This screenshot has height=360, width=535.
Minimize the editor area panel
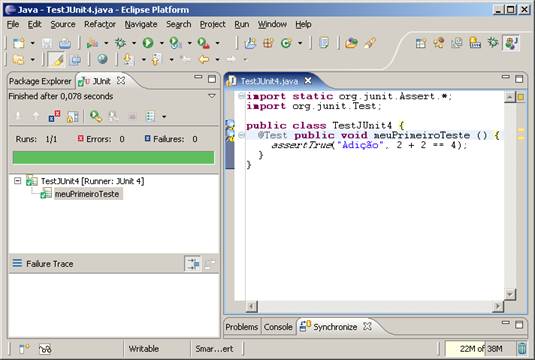click(x=506, y=77)
